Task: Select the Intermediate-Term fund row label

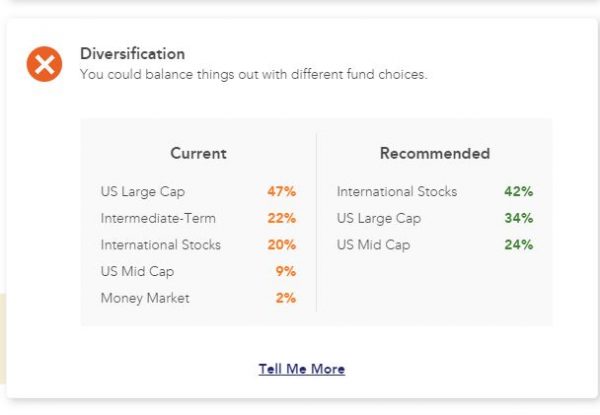Action: point(158,218)
